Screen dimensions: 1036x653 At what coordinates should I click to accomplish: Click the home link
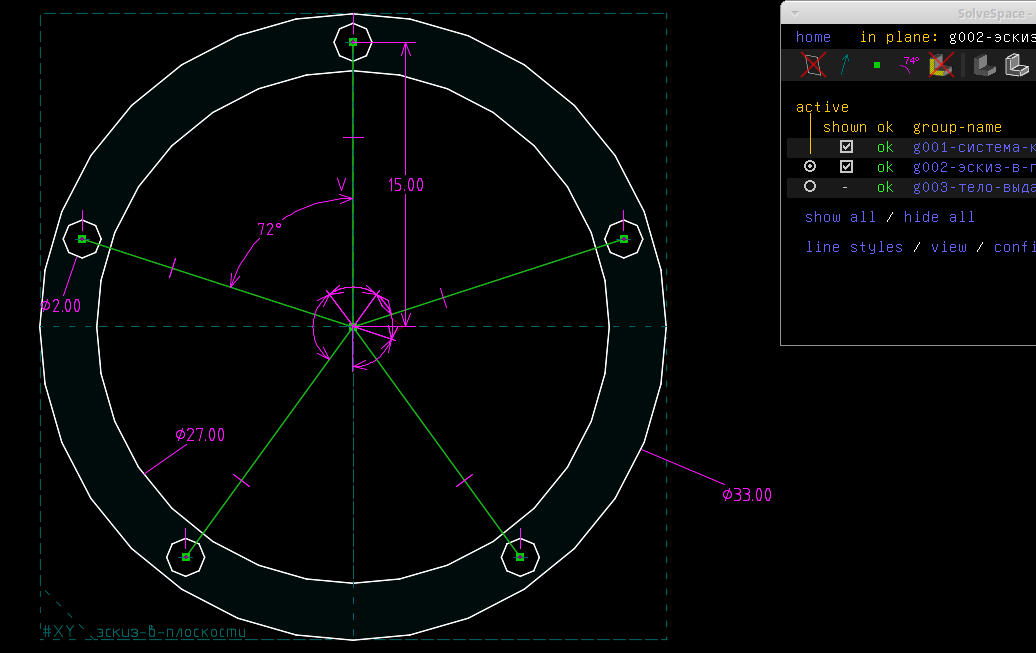pyautogui.click(x=813, y=37)
